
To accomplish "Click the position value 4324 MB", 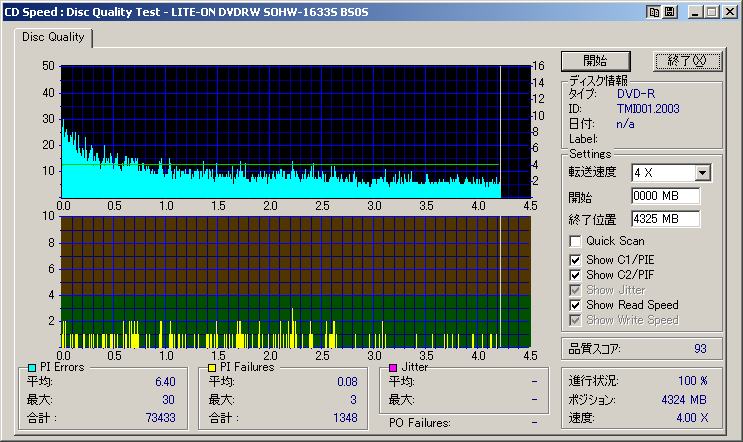I will [x=684, y=400].
